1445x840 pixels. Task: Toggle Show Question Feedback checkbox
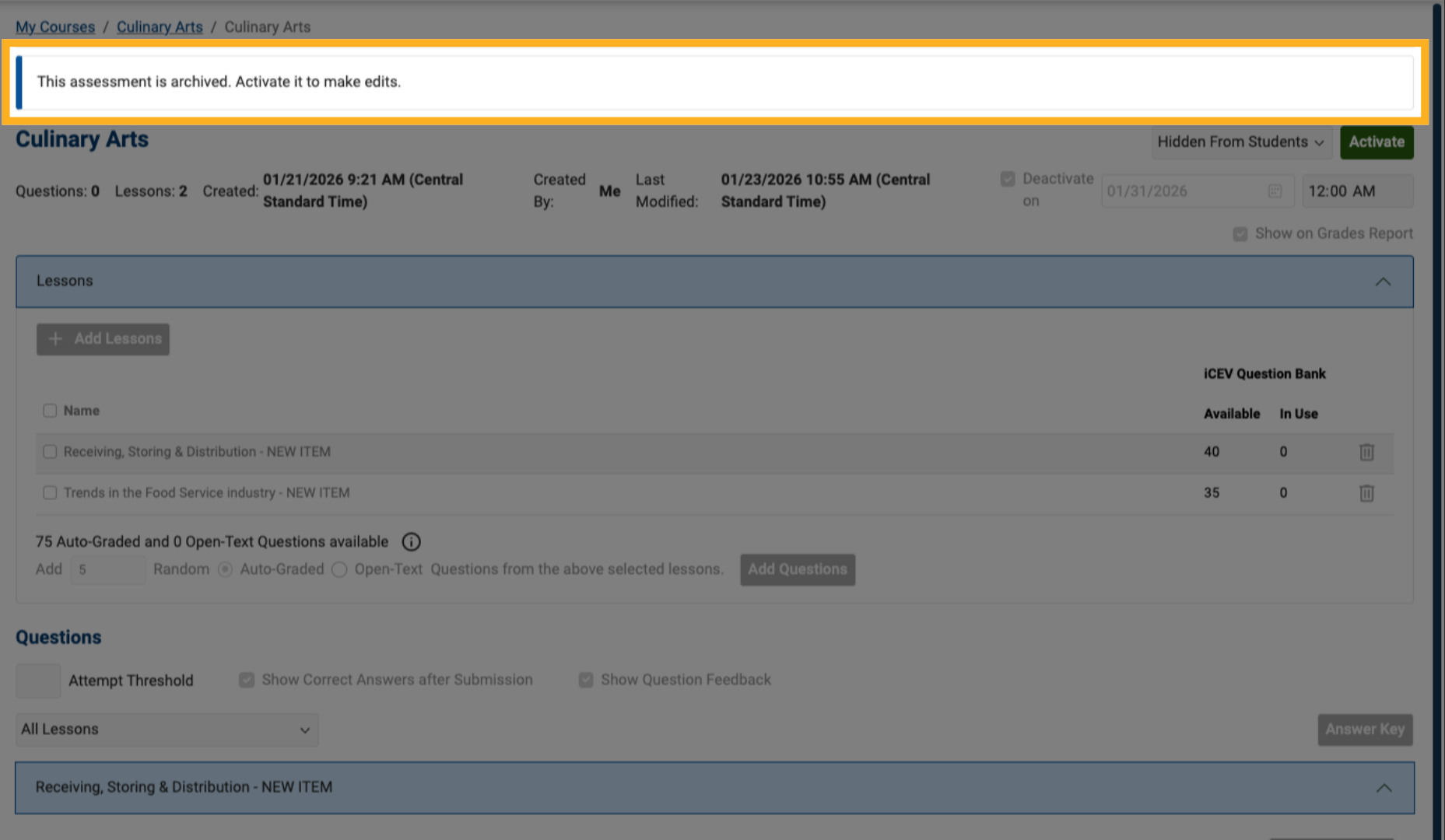(586, 681)
